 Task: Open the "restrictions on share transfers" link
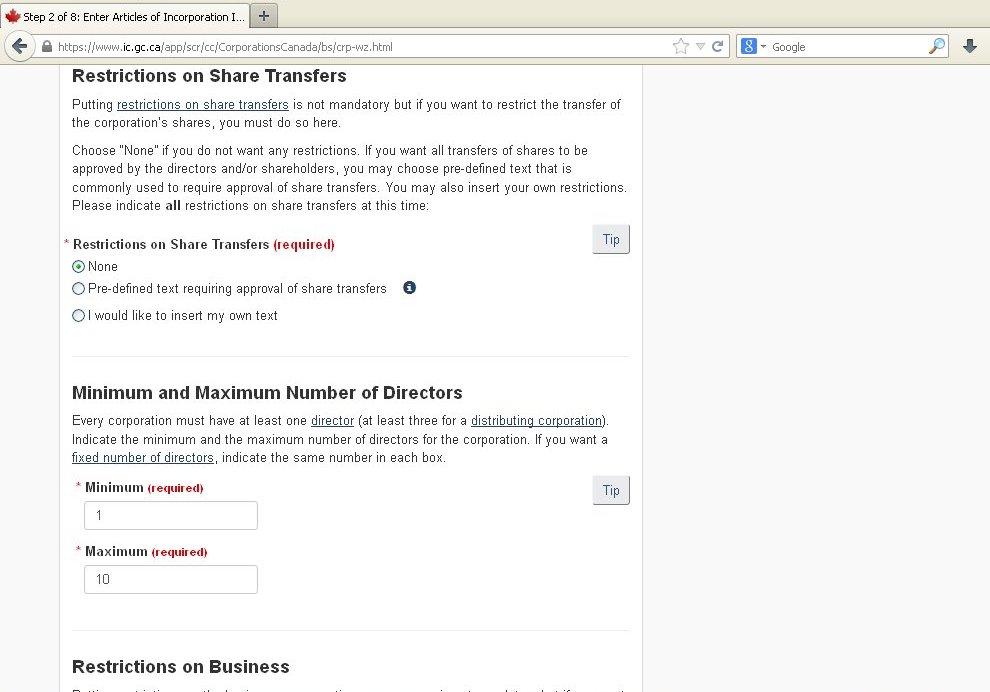click(202, 105)
